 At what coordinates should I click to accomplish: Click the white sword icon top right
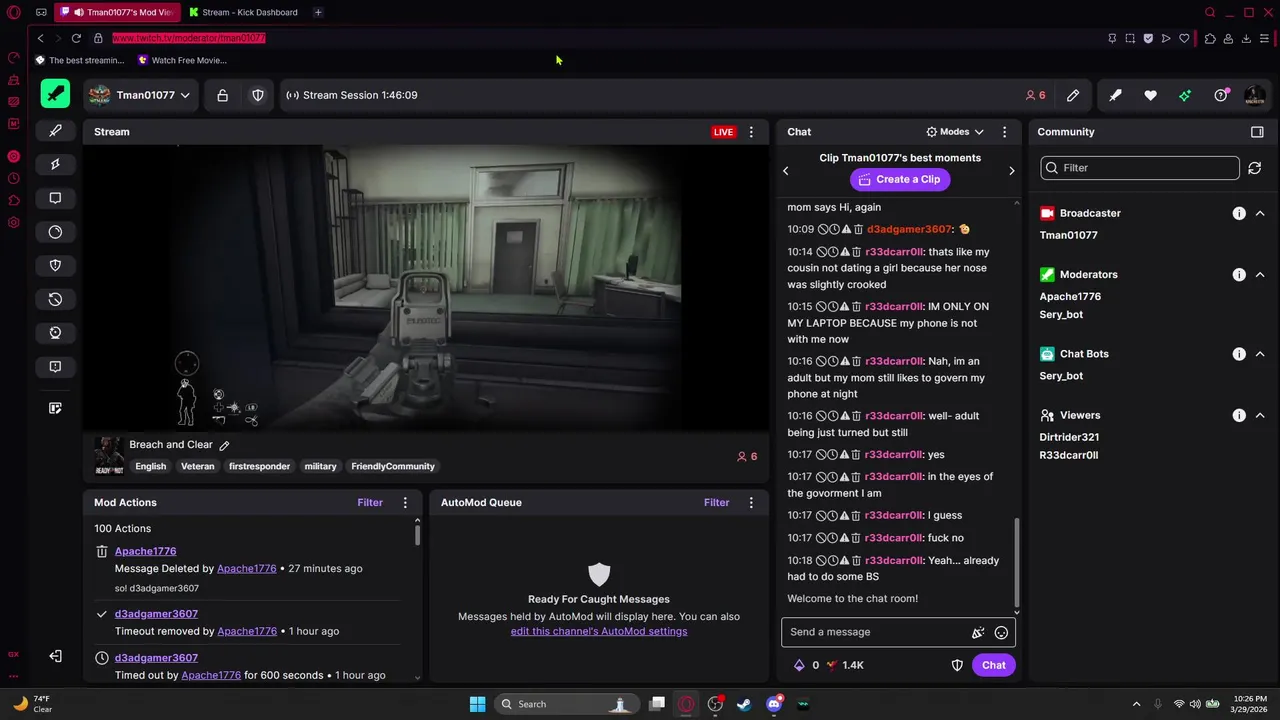point(1116,95)
